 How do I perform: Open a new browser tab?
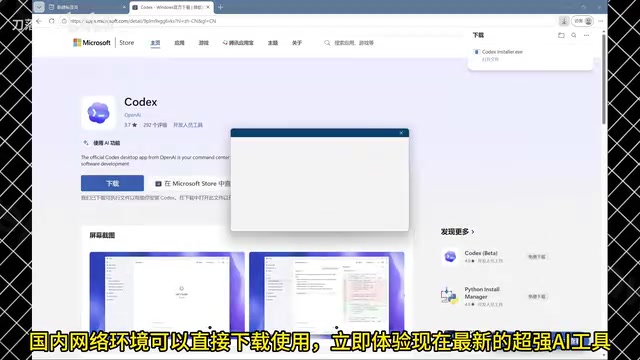click(220, 7)
